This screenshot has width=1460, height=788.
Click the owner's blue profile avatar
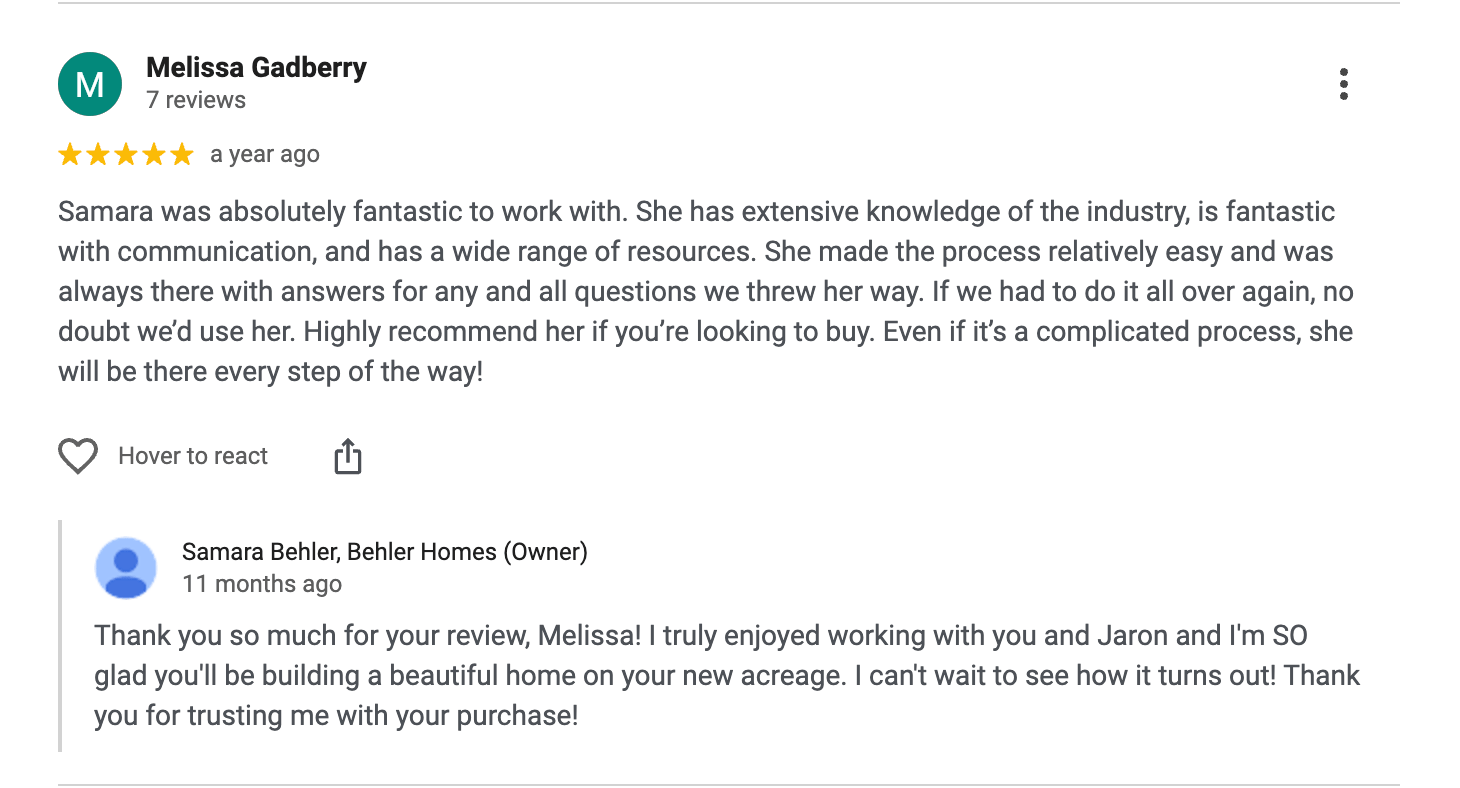[x=126, y=568]
